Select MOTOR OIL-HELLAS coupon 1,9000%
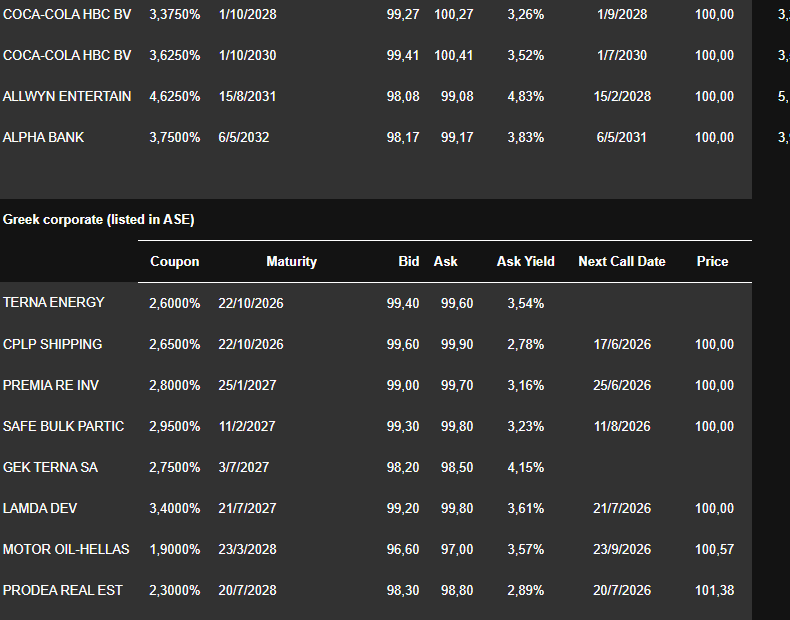 click(174, 549)
